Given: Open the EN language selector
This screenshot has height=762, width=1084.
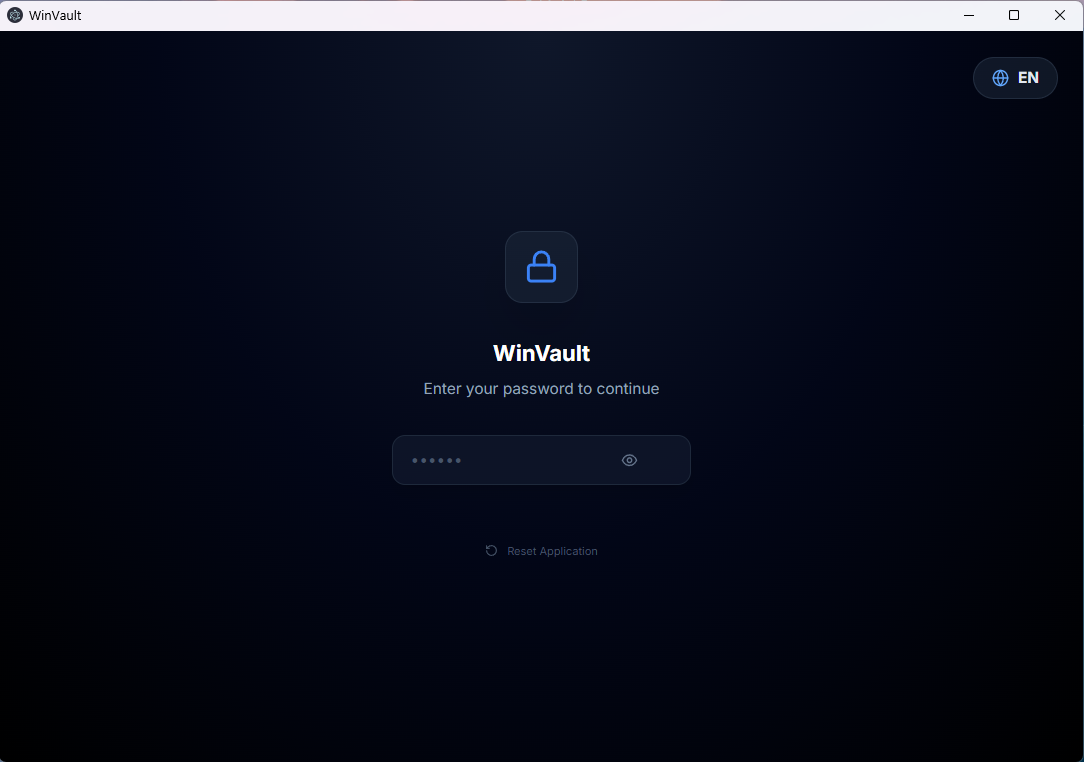Looking at the screenshot, I should point(1015,78).
